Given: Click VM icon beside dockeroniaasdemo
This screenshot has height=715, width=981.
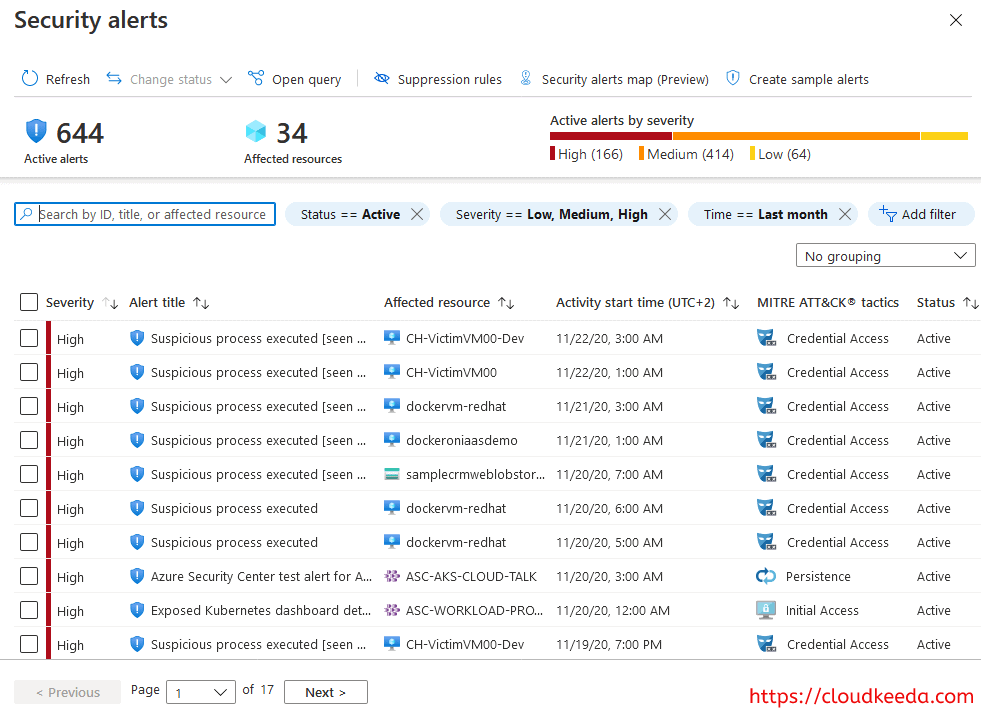Looking at the screenshot, I should click(392, 440).
